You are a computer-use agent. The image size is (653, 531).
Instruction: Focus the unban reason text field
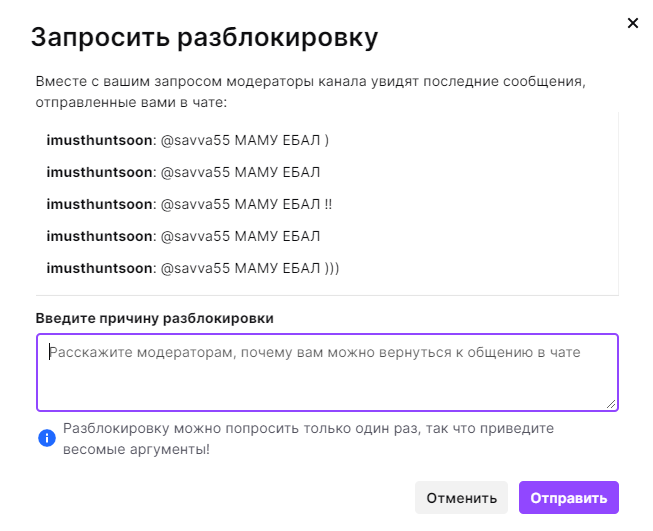(327, 372)
